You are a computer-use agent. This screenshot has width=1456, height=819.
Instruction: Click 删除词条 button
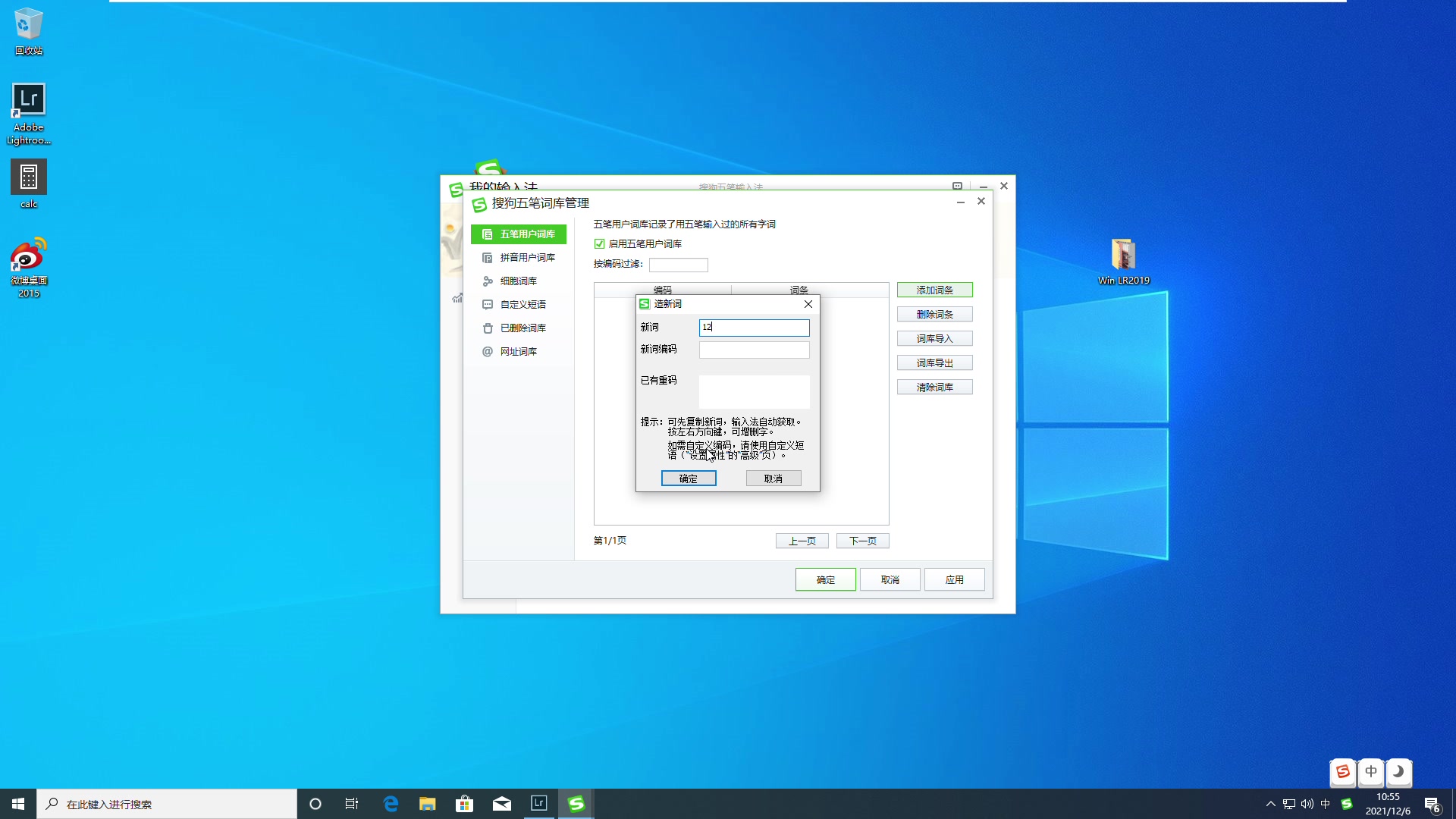pos(934,315)
